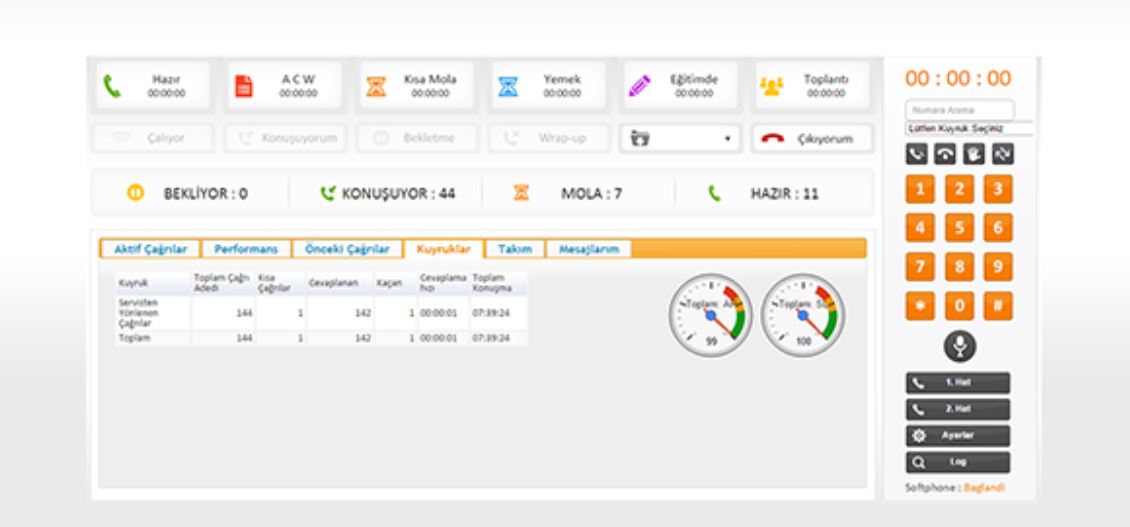Select the 2. Hat line button
This screenshot has height=527, width=1130.
coord(958,409)
